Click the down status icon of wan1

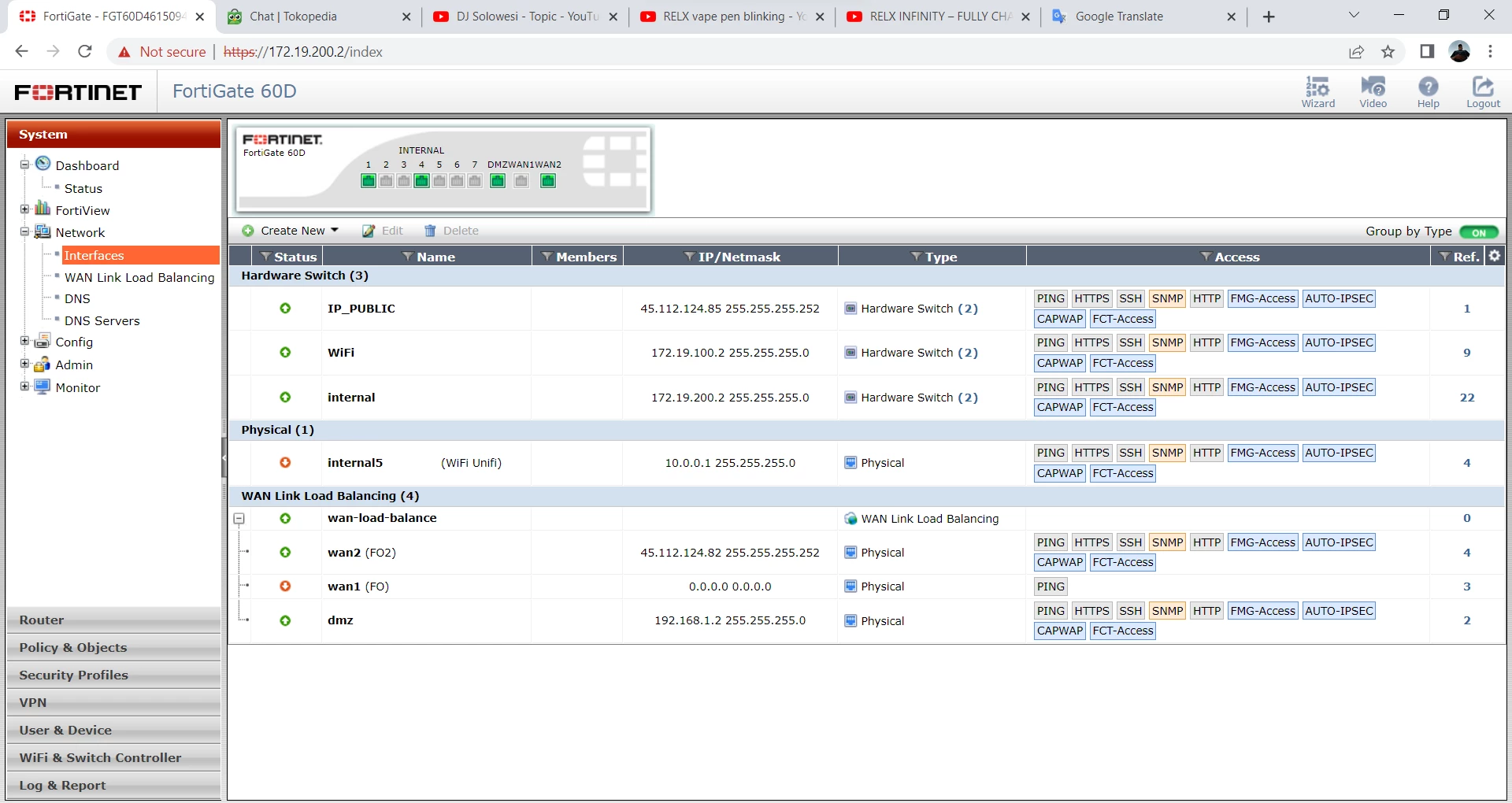[285, 587]
